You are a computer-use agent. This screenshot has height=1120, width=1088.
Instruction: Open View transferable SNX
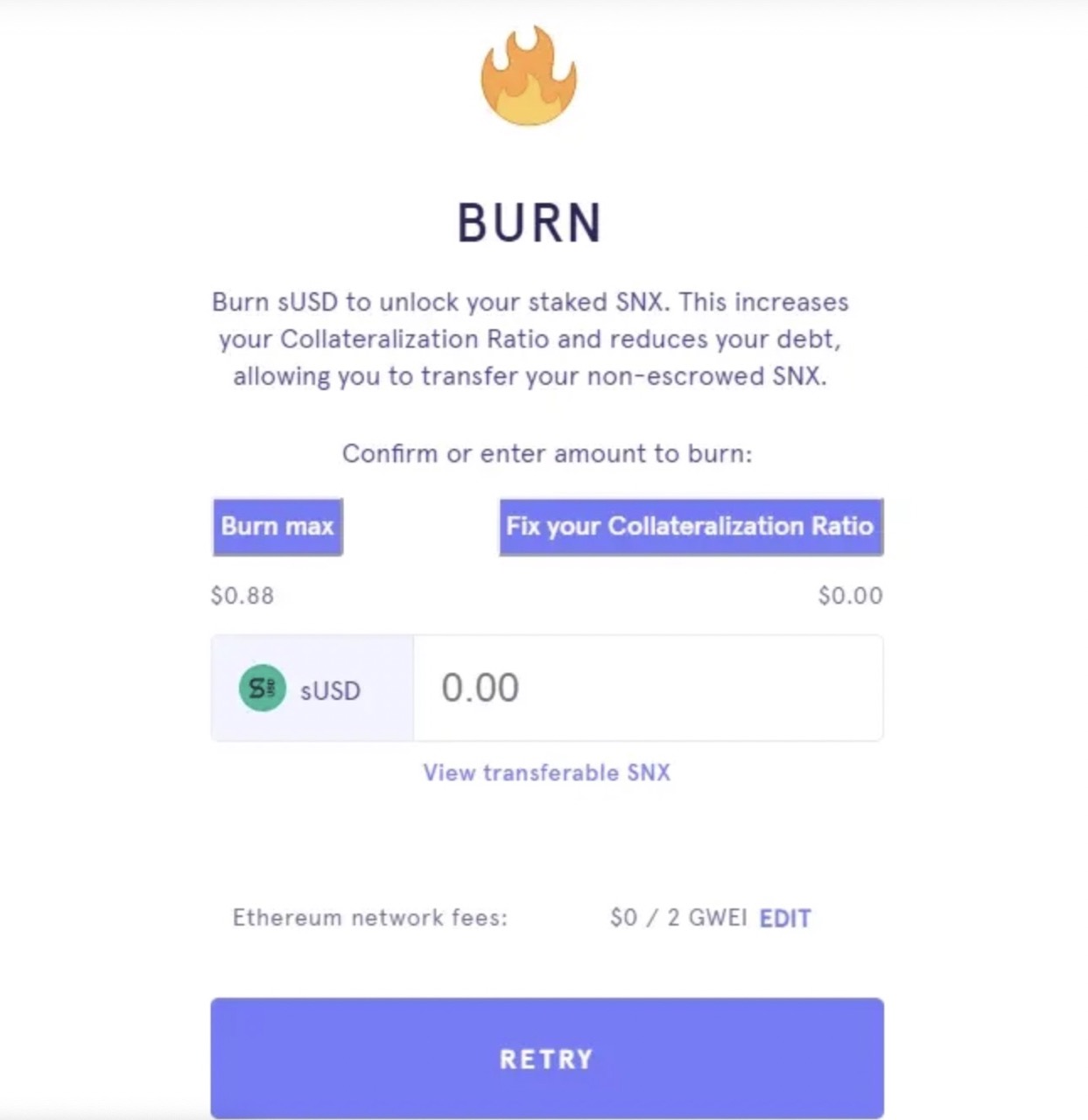pyautogui.click(x=546, y=773)
